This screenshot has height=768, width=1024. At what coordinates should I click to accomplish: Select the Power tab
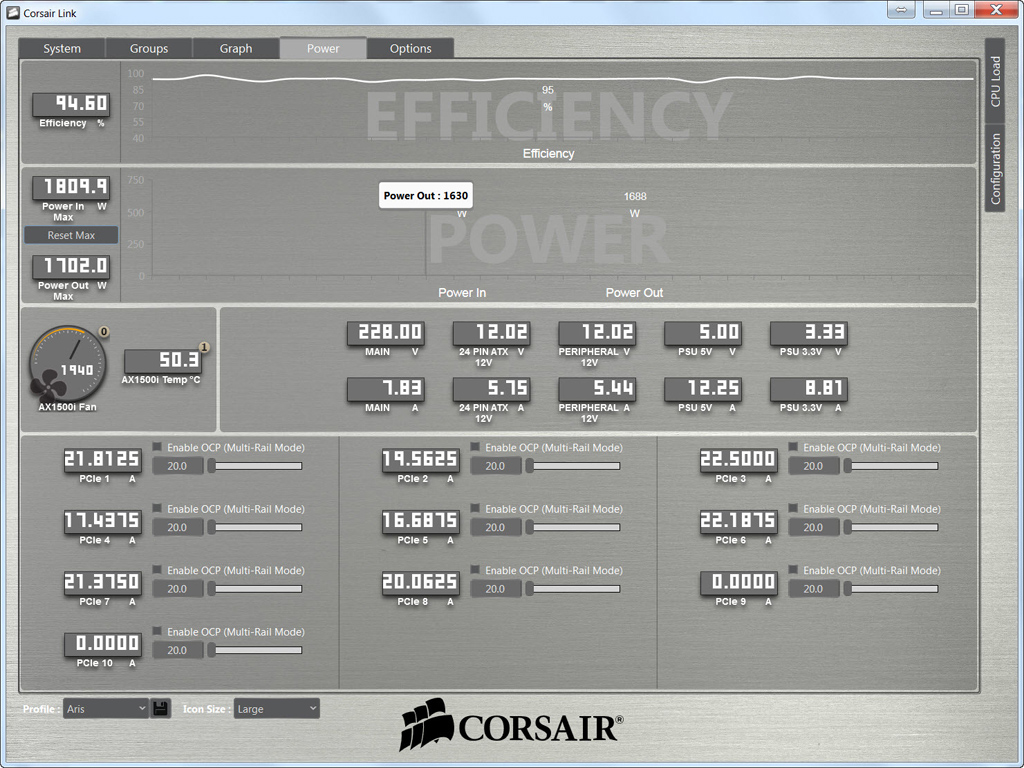[x=323, y=48]
